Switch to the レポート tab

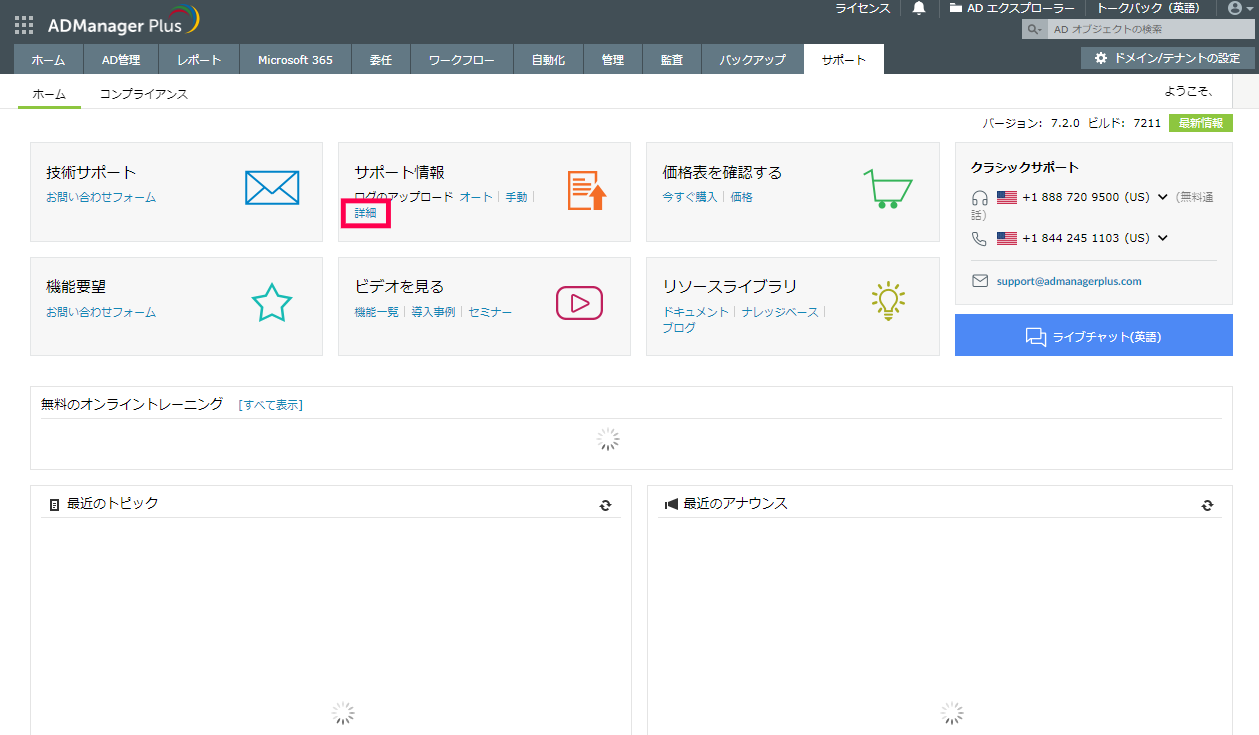[199, 60]
